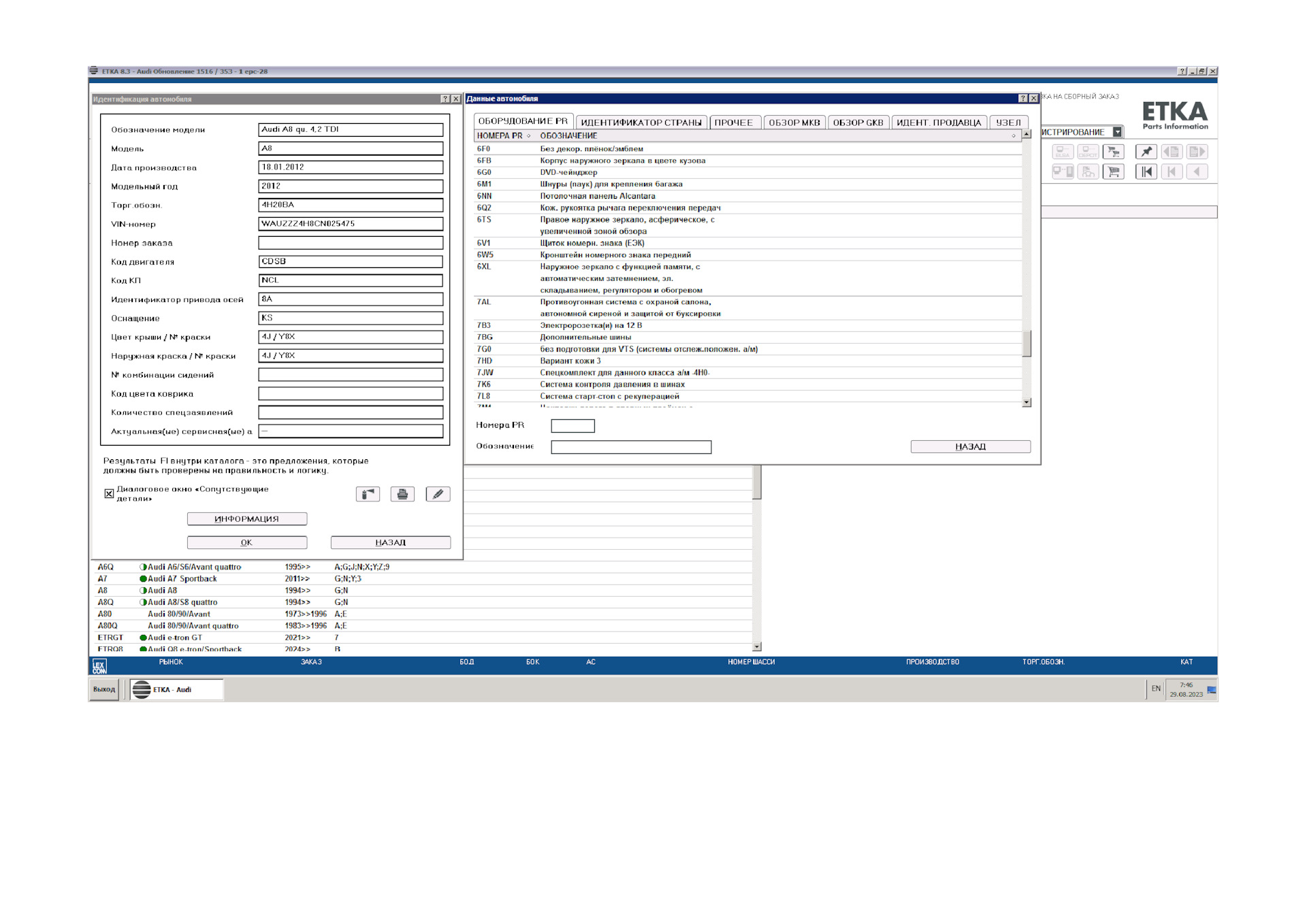Image resolution: width=1307 pixels, height=924 pixels.
Task: Click jump to first entry icon
Action: coord(1146,171)
